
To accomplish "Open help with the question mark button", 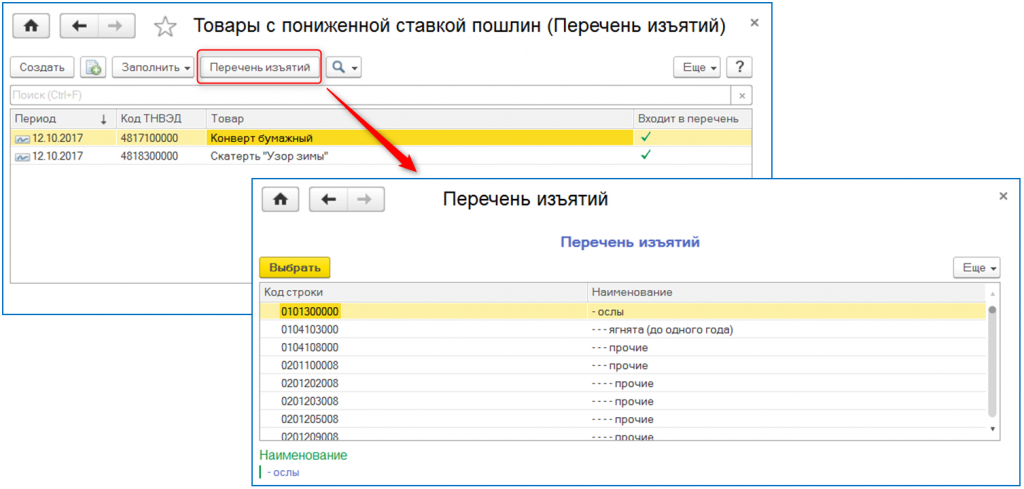I will [739, 68].
